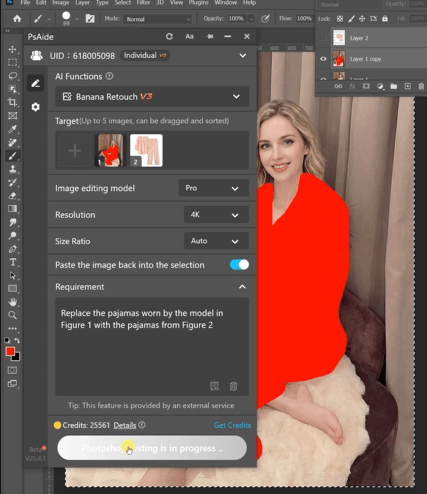Click the PsAide edit pencil sidebar icon
427x494 pixels.
pyautogui.click(x=35, y=83)
